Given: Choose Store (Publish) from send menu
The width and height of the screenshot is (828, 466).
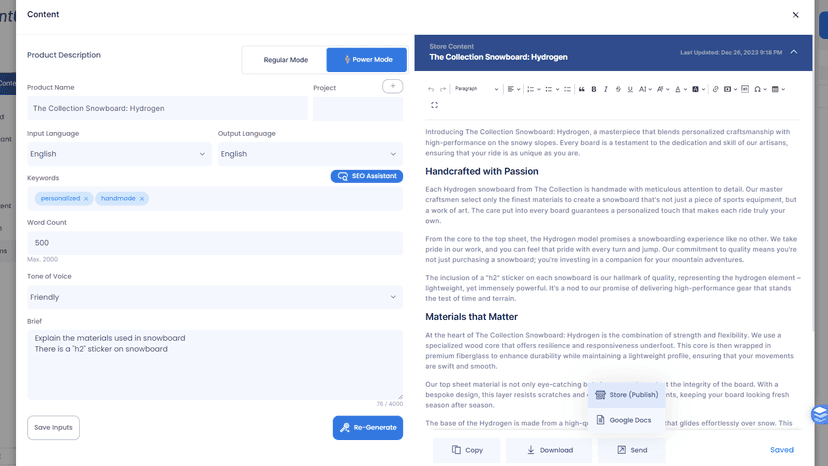Looking at the screenshot, I should point(626,395).
